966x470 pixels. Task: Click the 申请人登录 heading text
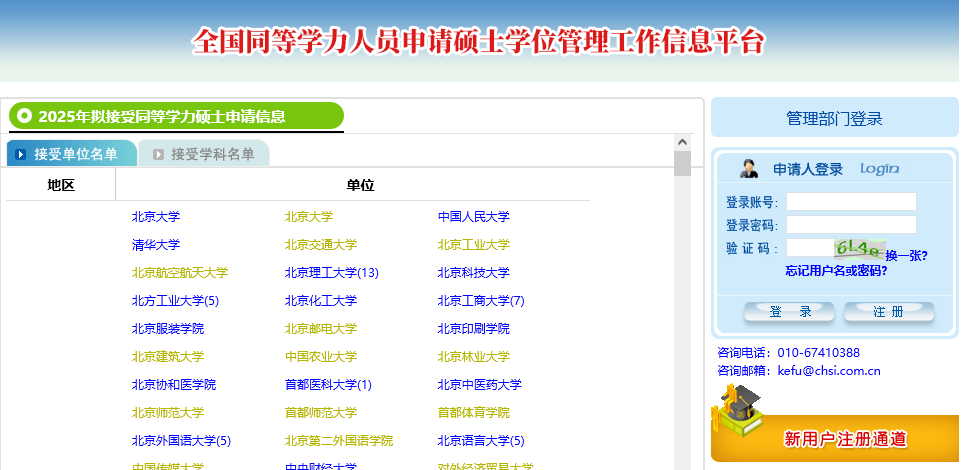(x=808, y=169)
